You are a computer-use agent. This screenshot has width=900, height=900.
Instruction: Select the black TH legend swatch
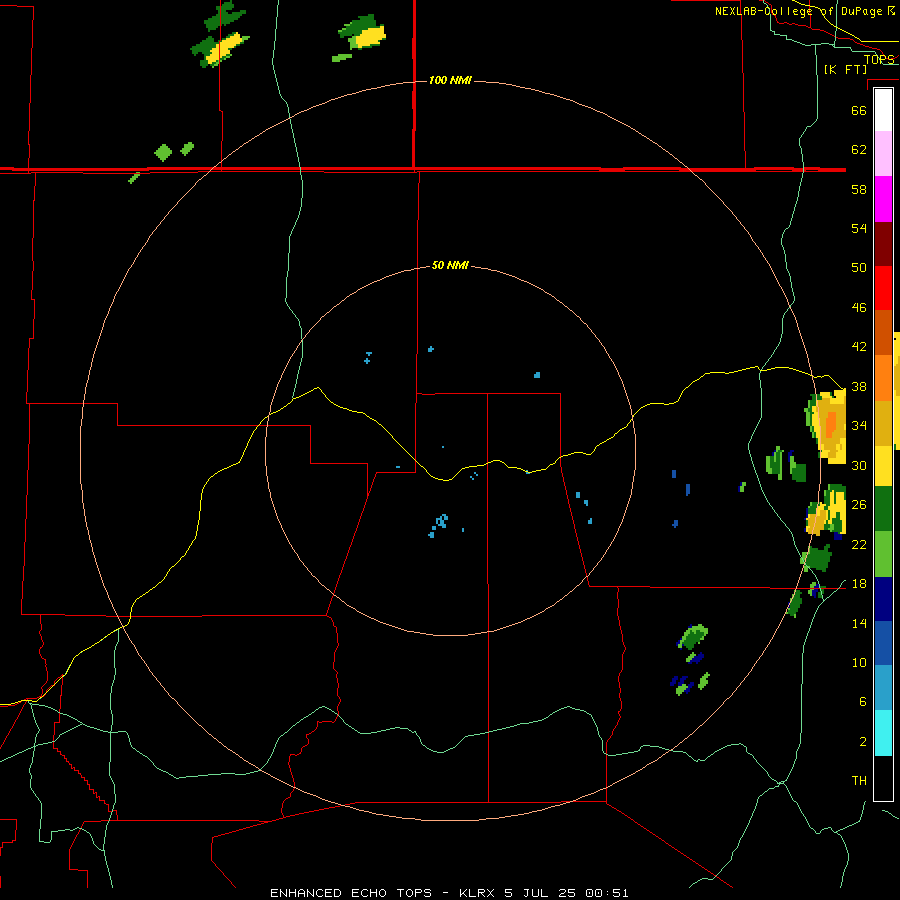tap(883, 778)
